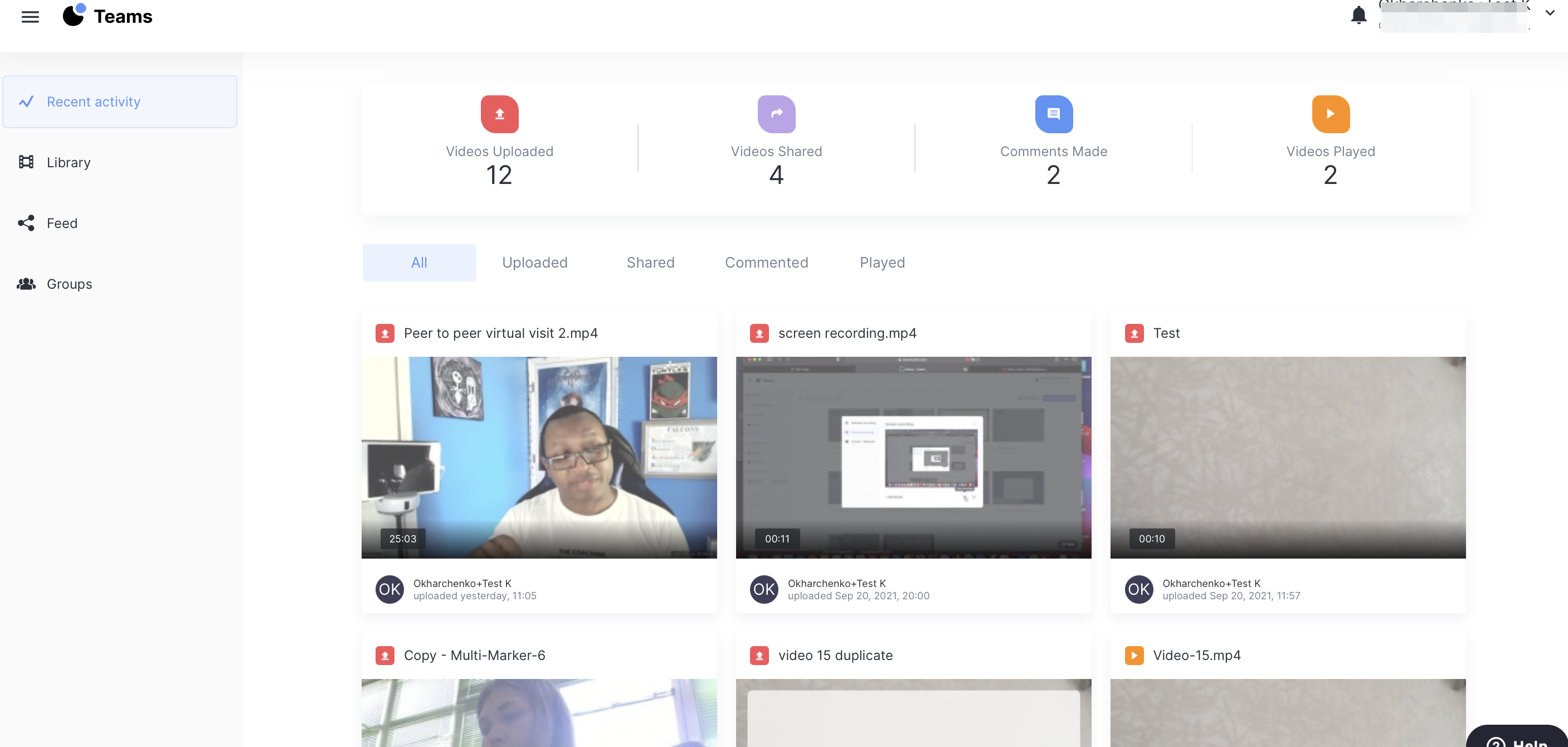Click the Teams logo icon
The width and height of the screenshot is (1568, 747).
(74, 15)
